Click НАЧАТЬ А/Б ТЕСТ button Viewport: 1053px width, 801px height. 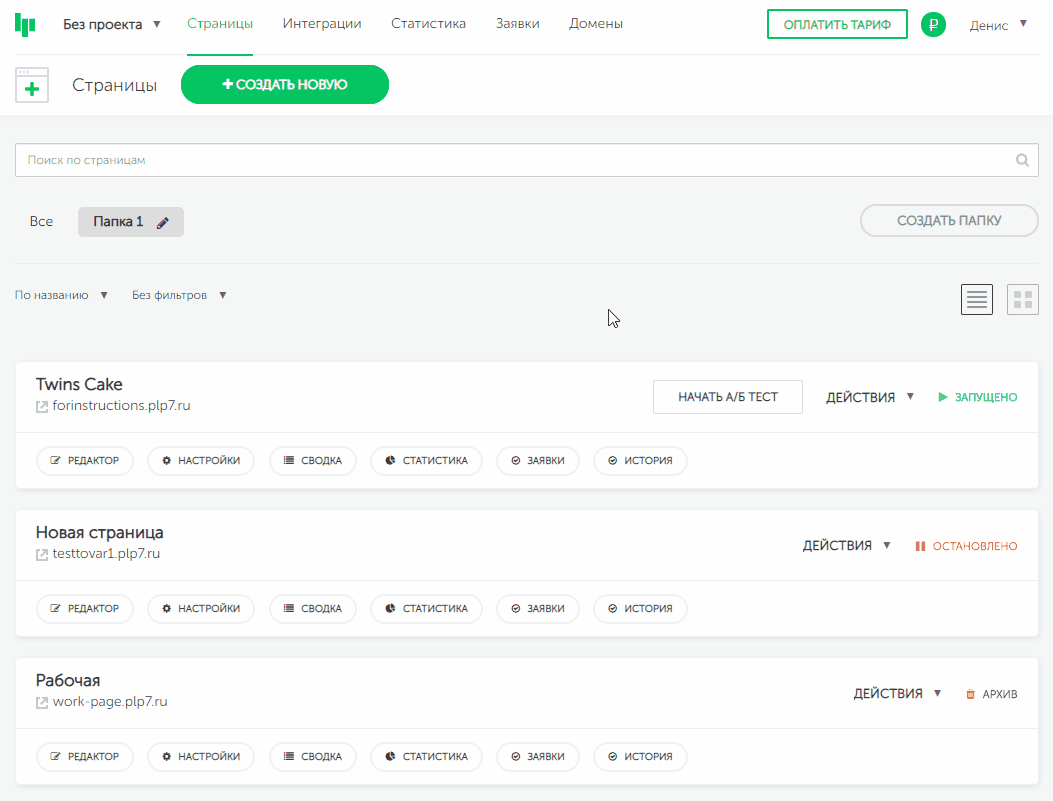pyautogui.click(x=727, y=397)
